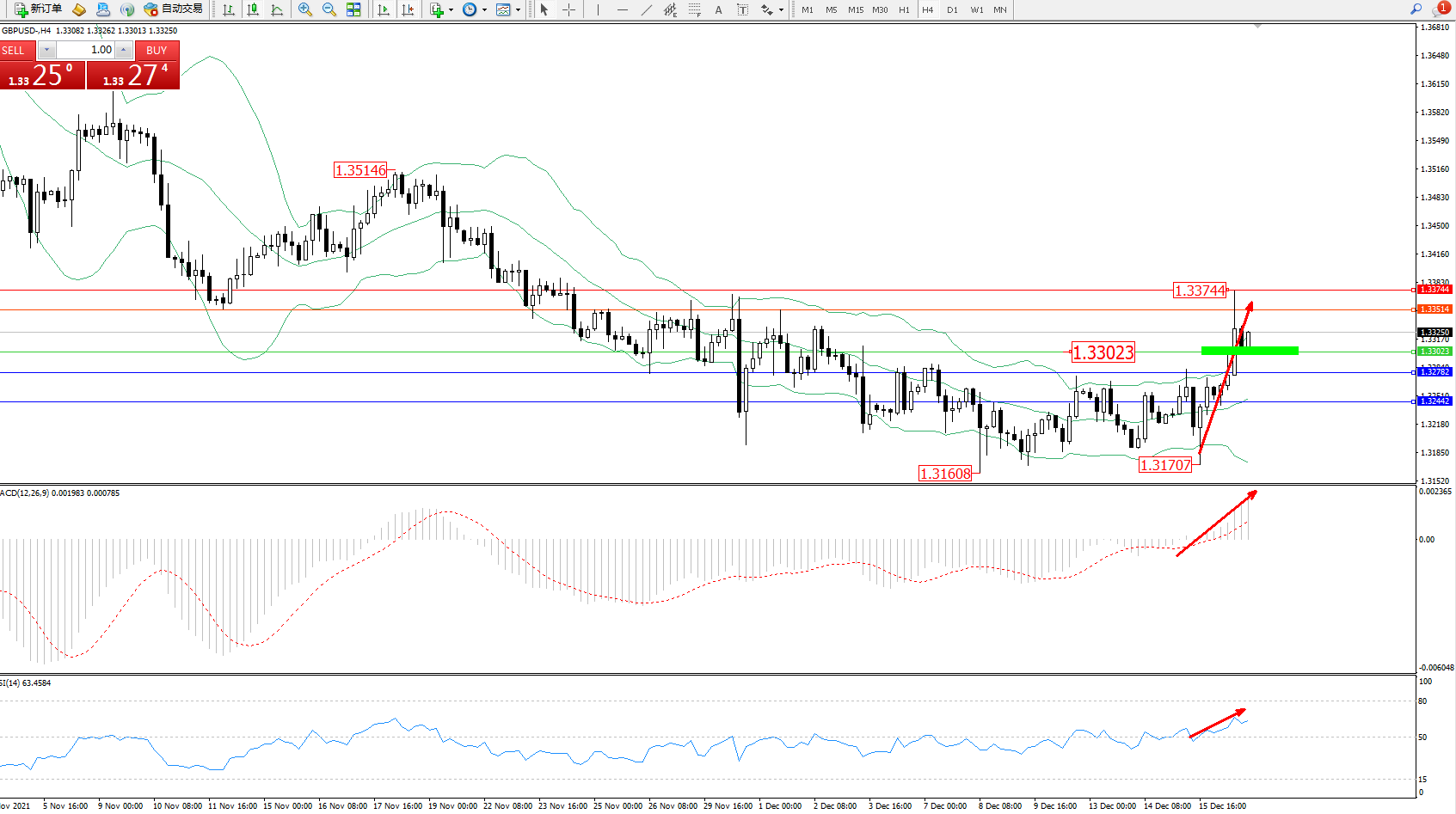
Task: Select the Fibonacci retracement tool
Action: [694, 9]
